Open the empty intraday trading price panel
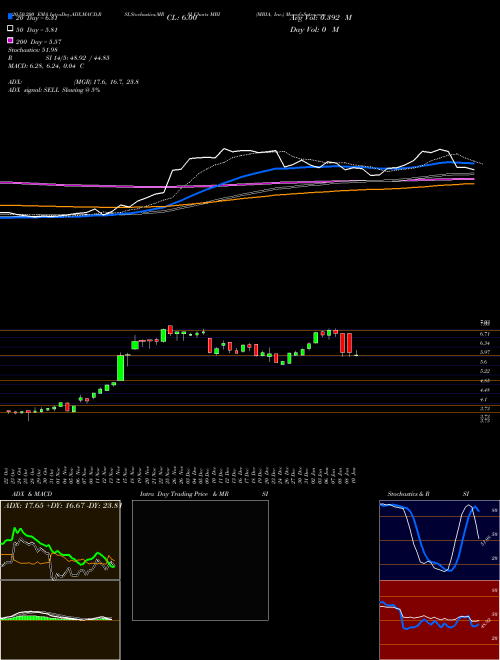This screenshot has height=660, width=500. 200,560
